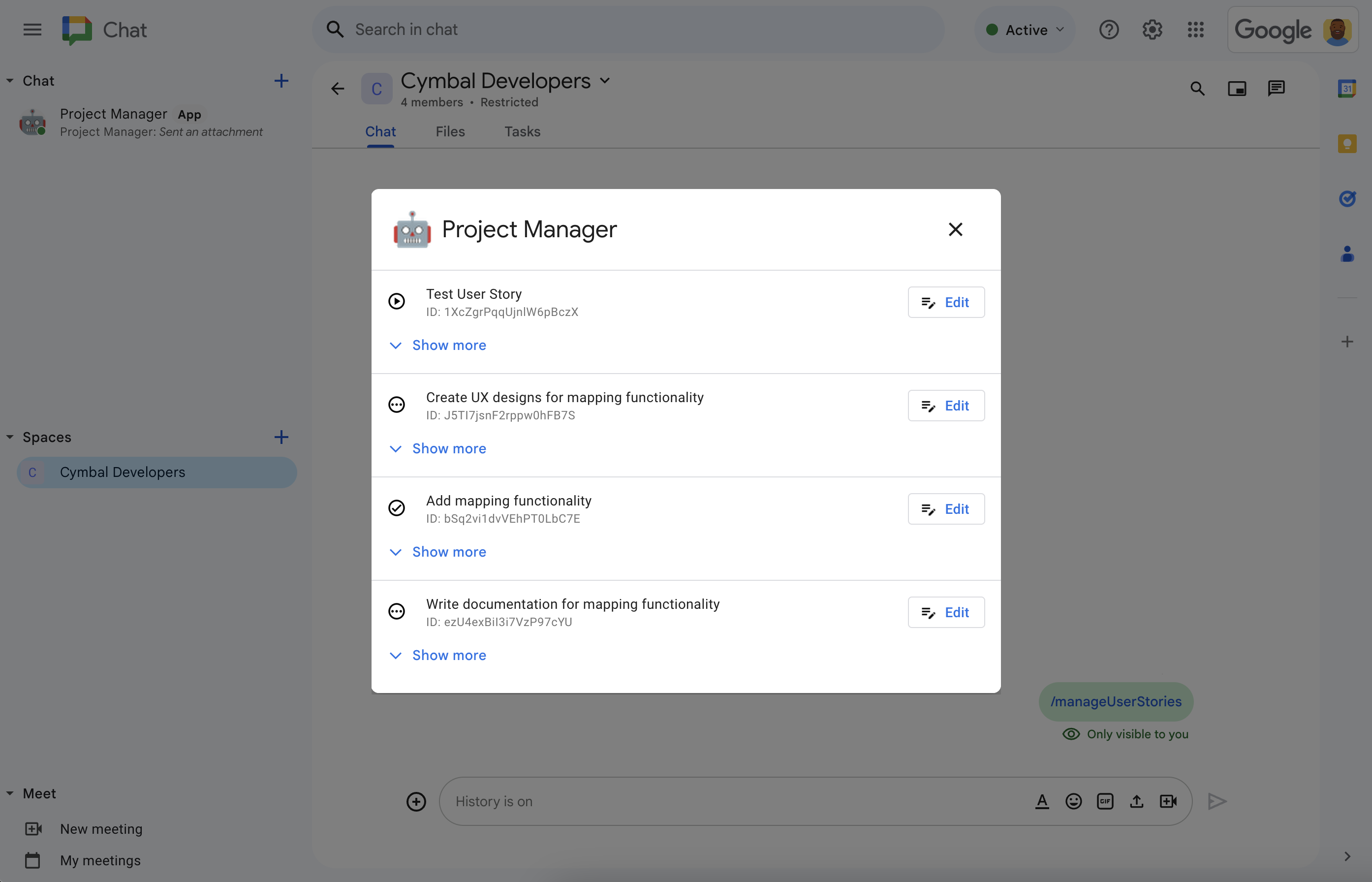Viewport: 1372px width, 882px height.
Task: Expand Show more for Write documentation task
Action: [x=449, y=655]
